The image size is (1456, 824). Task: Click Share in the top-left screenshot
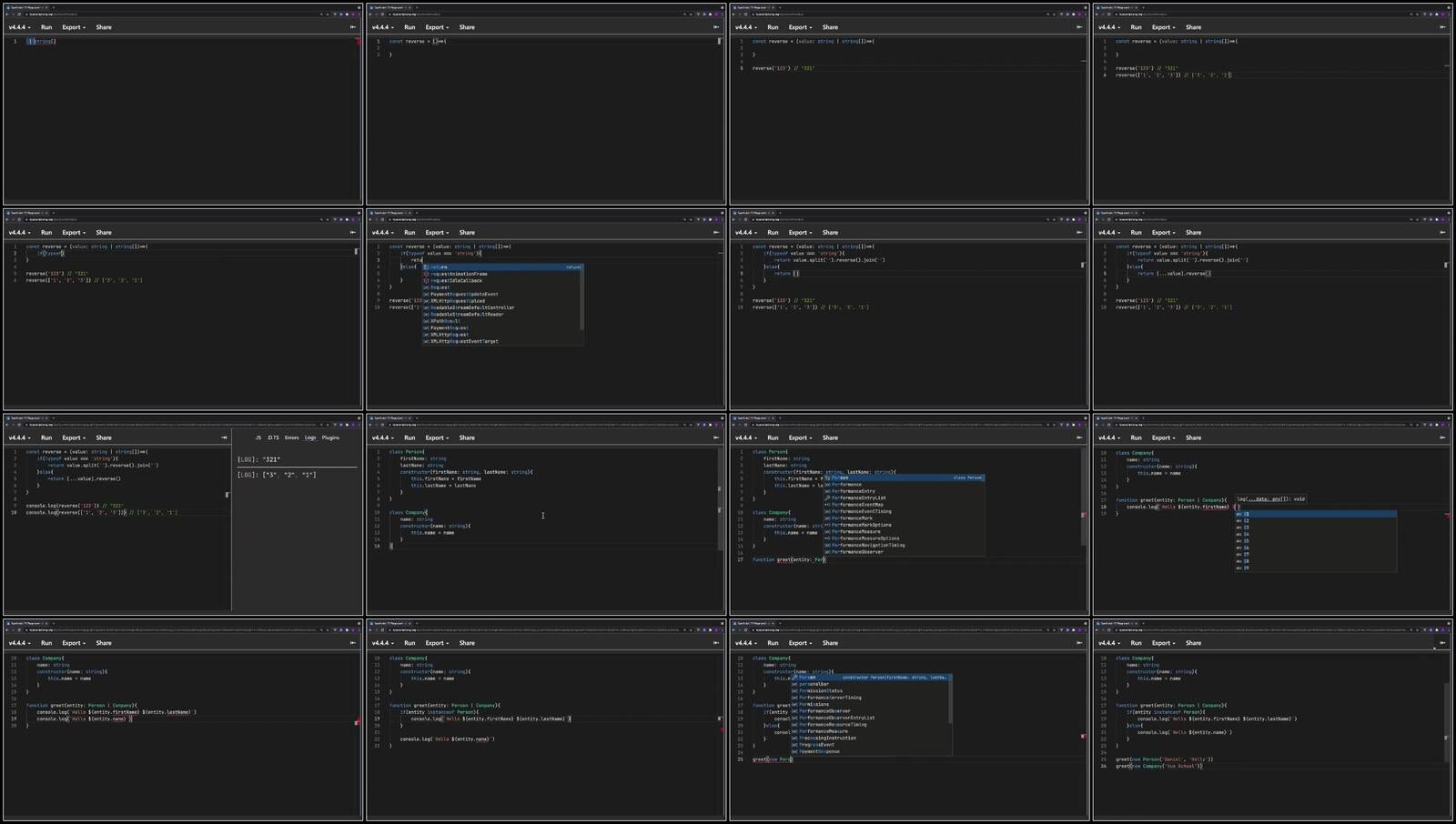(x=104, y=27)
